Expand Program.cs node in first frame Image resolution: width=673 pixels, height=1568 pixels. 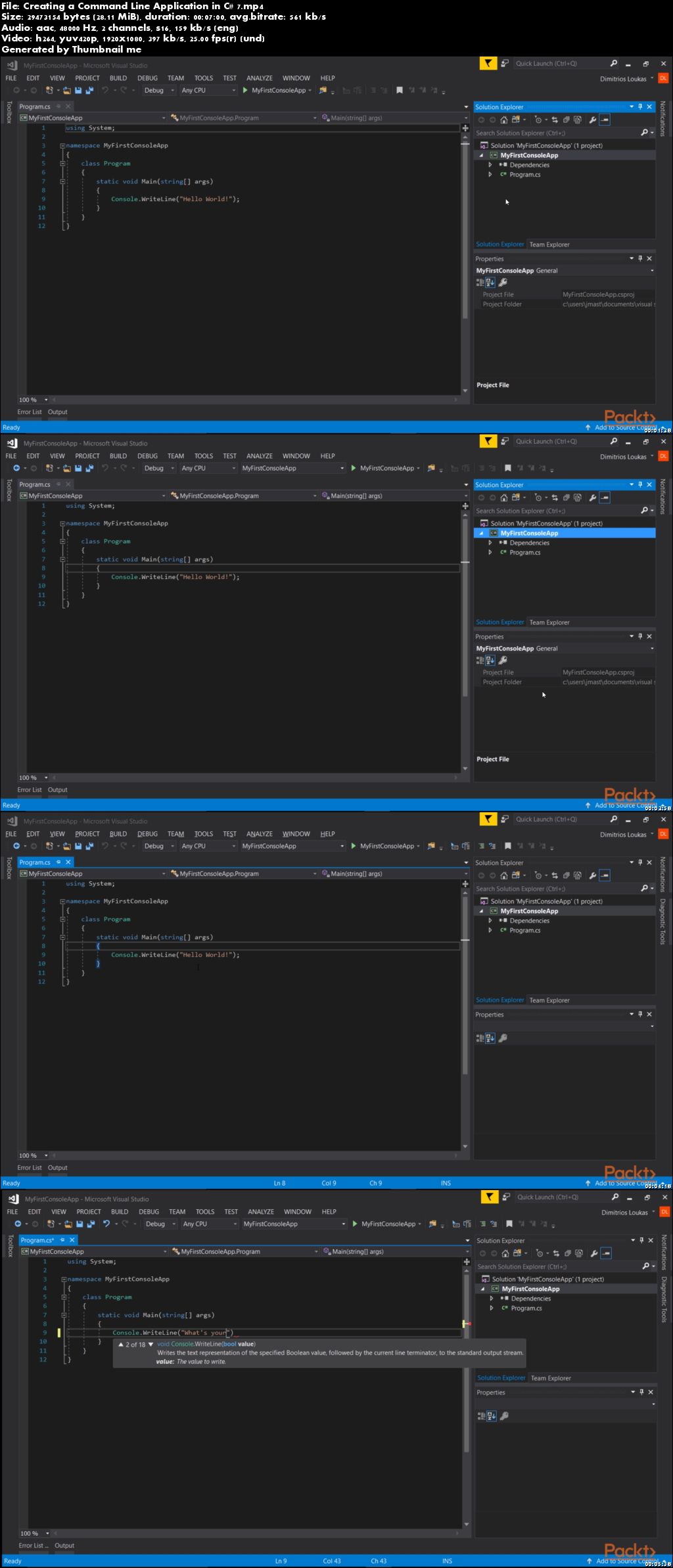point(490,175)
